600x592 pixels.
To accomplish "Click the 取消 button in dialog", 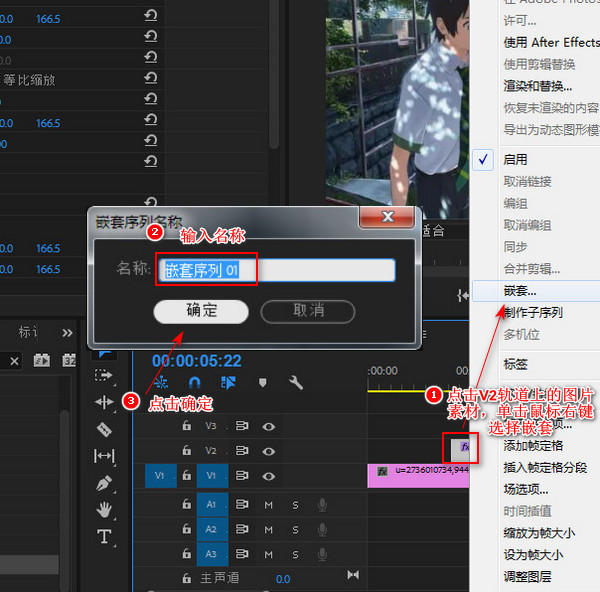I will click(308, 311).
